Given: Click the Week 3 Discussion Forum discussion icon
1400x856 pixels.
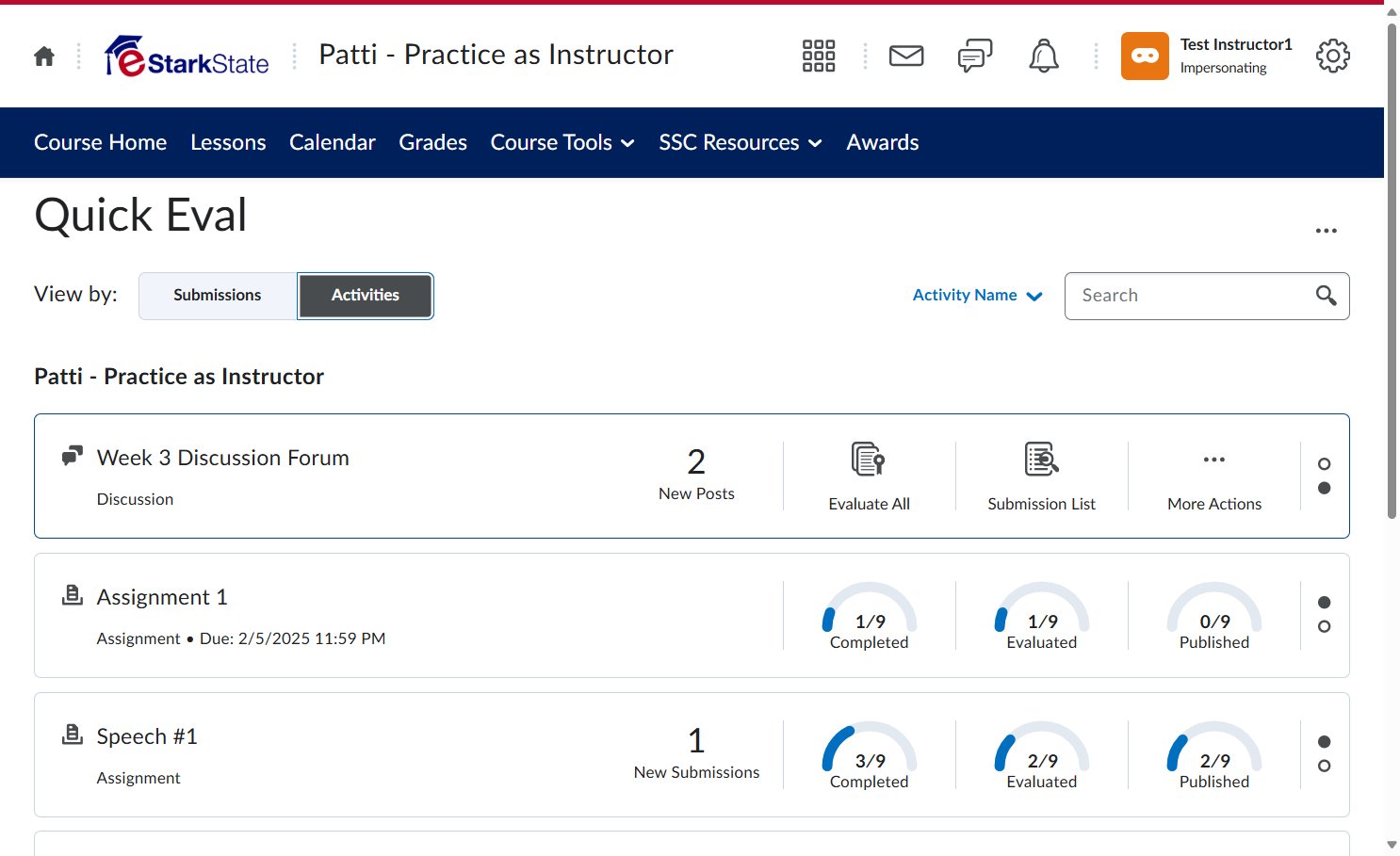Looking at the screenshot, I should click(x=73, y=456).
